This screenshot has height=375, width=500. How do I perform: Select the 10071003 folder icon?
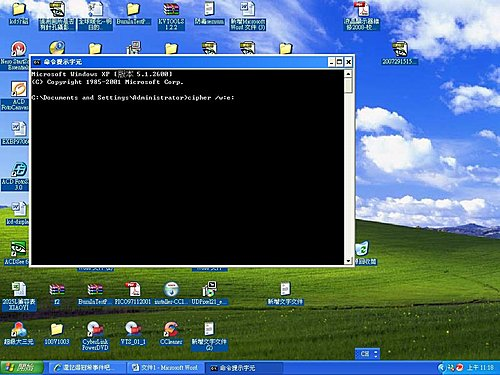coord(57,333)
